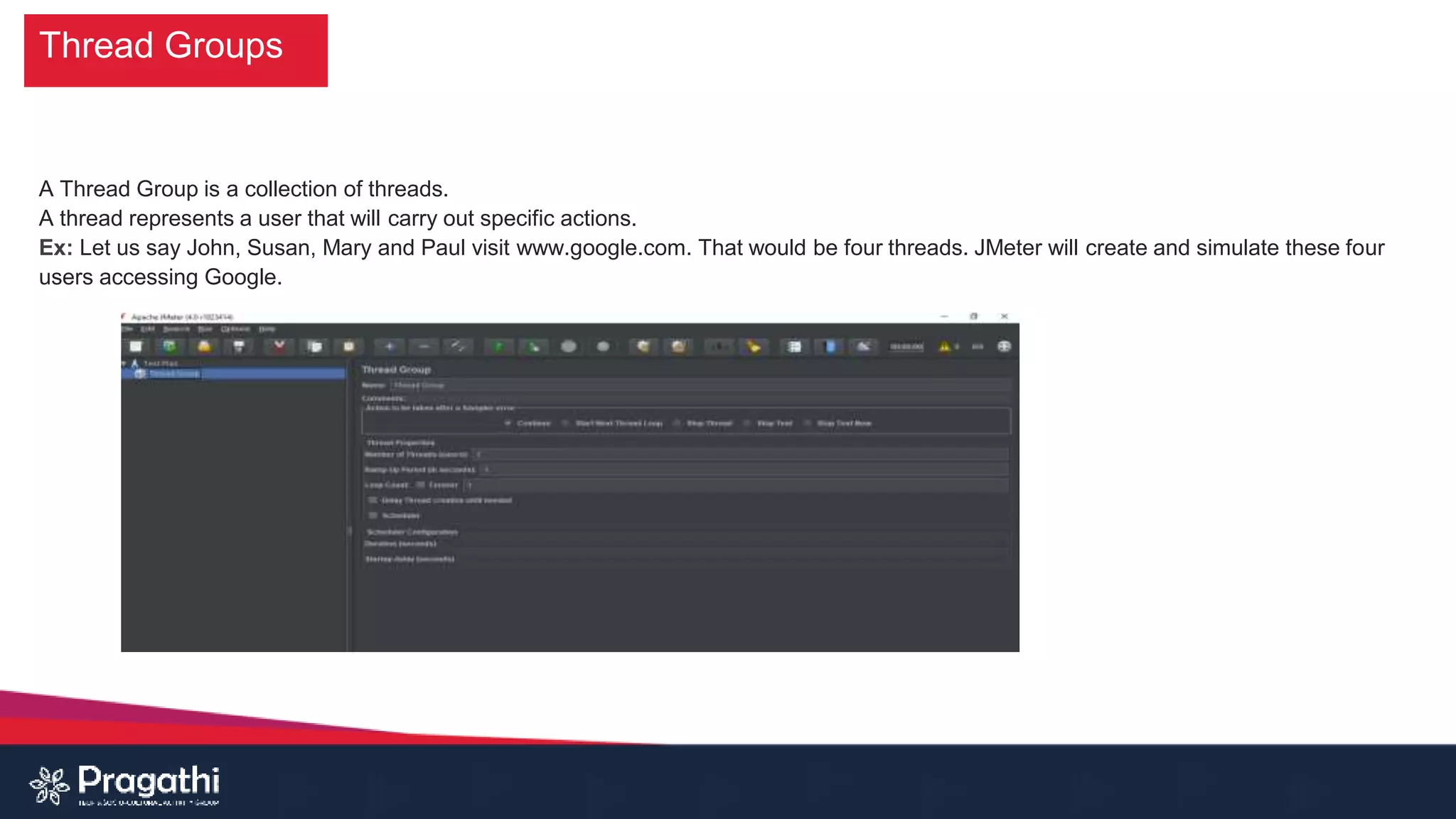Select Test Plan label in the tree
This screenshot has height=819, width=1456.
[x=161, y=363]
